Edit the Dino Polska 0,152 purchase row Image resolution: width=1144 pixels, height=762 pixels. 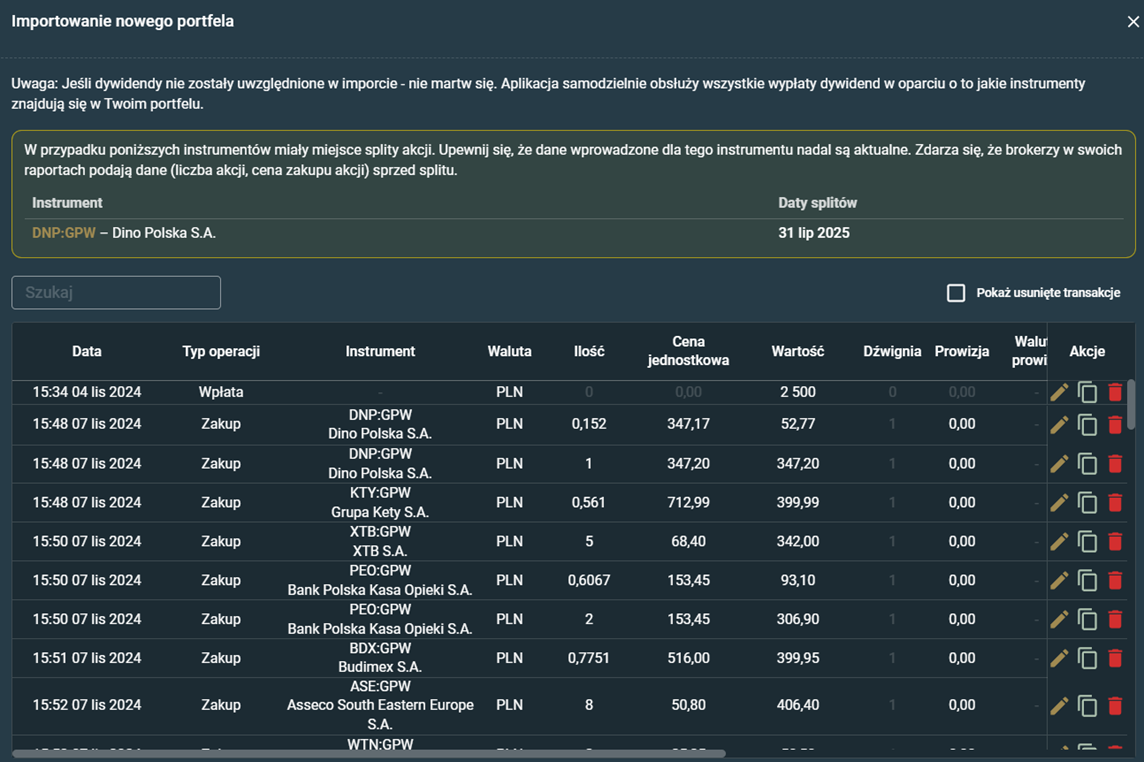[1059, 424]
